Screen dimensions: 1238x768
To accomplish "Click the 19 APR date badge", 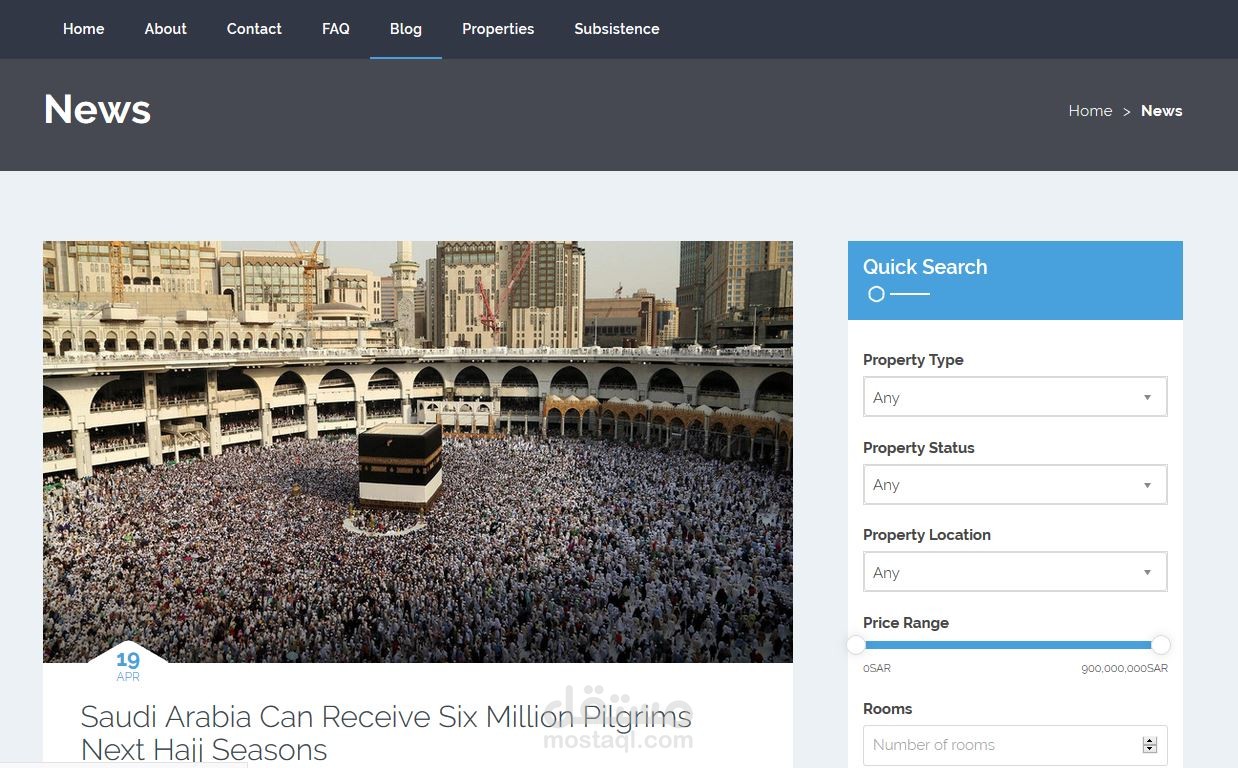I will (x=128, y=665).
